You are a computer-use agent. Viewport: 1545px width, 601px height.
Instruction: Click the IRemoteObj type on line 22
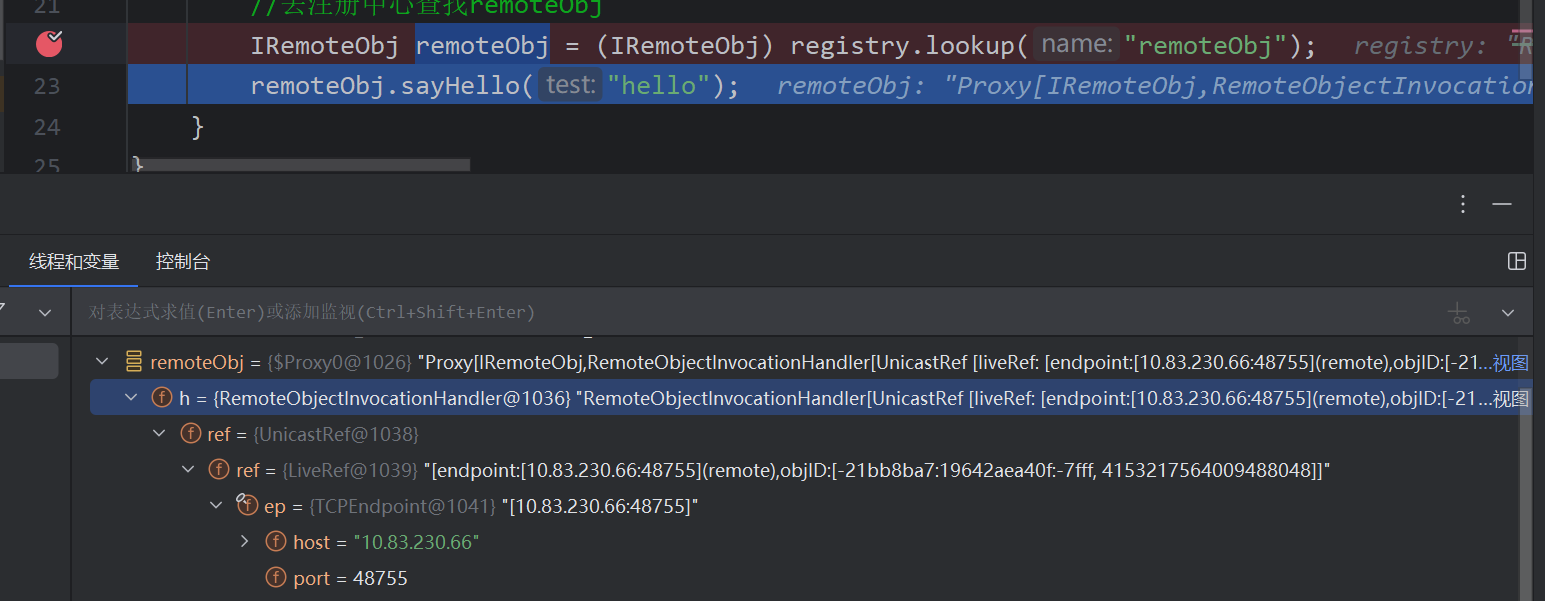click(x=325, y=46)
